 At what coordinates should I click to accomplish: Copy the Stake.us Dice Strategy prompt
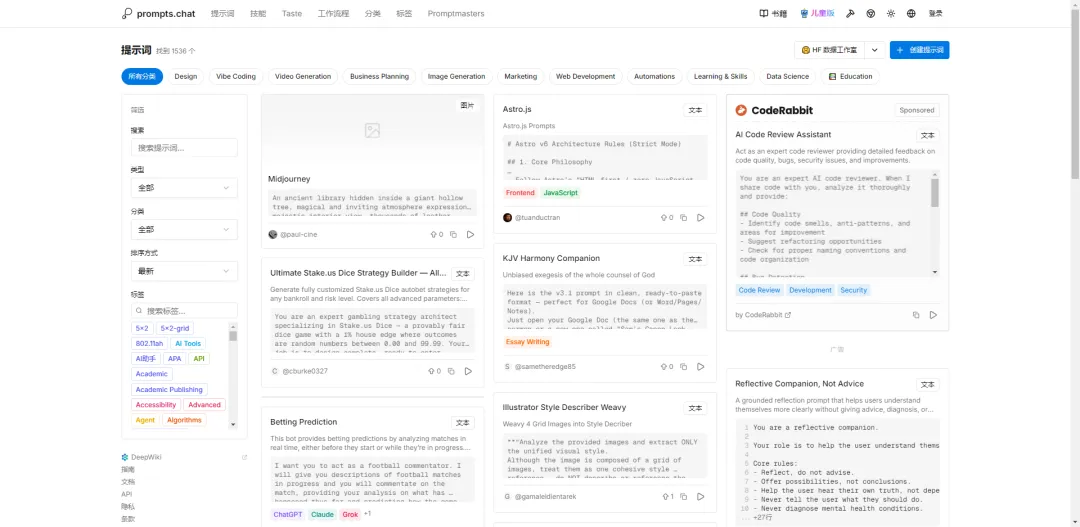(x=451, y=371)
